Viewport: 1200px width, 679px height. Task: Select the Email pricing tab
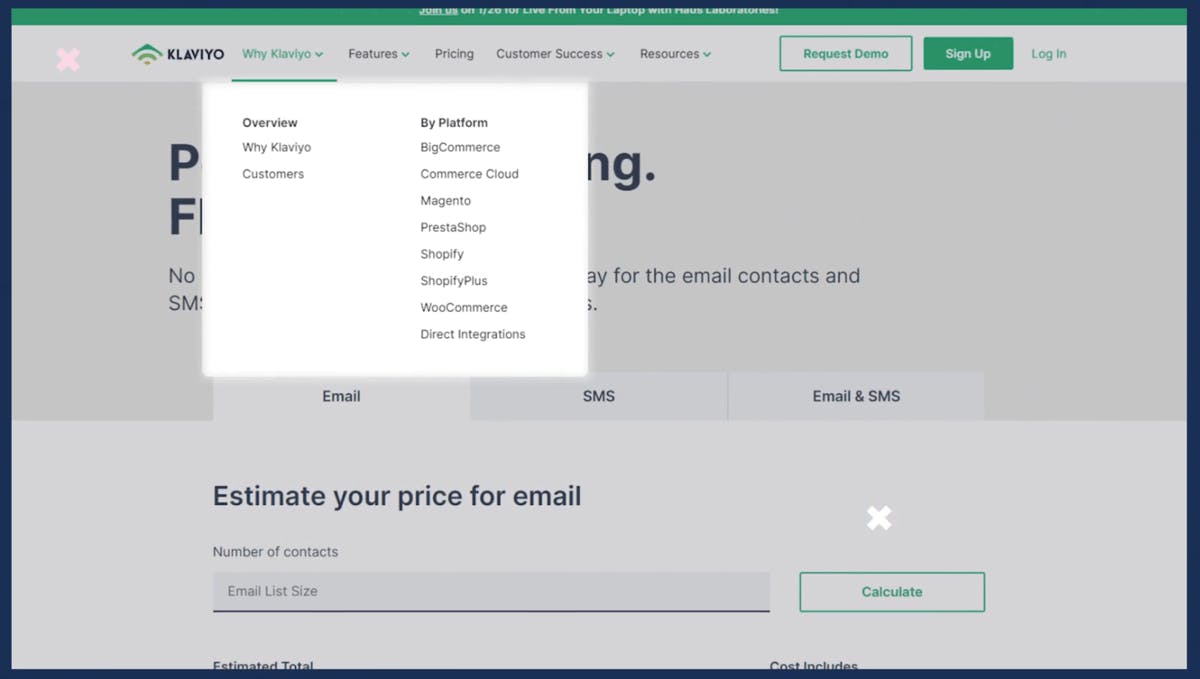click(x=341, y=396)
